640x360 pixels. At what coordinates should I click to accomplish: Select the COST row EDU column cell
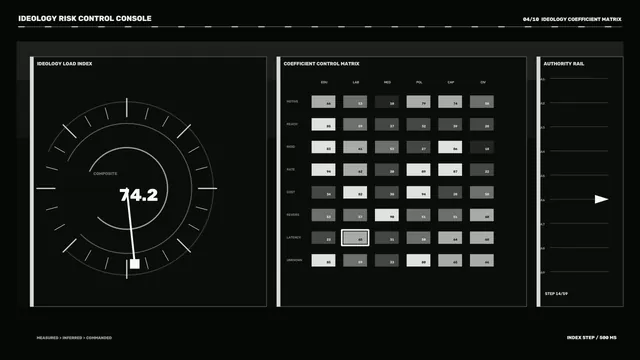pyautogui.click(x=323, y=192)
